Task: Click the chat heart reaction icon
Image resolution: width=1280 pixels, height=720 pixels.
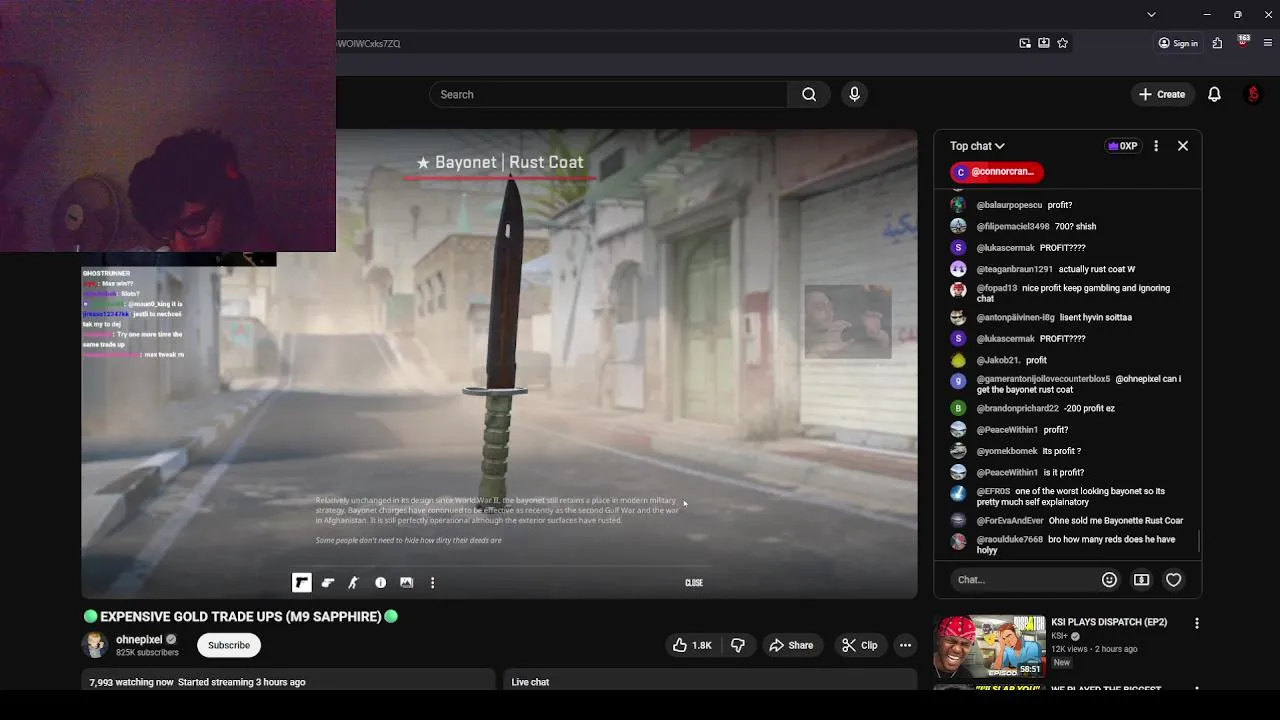Action: [1174, 580]
